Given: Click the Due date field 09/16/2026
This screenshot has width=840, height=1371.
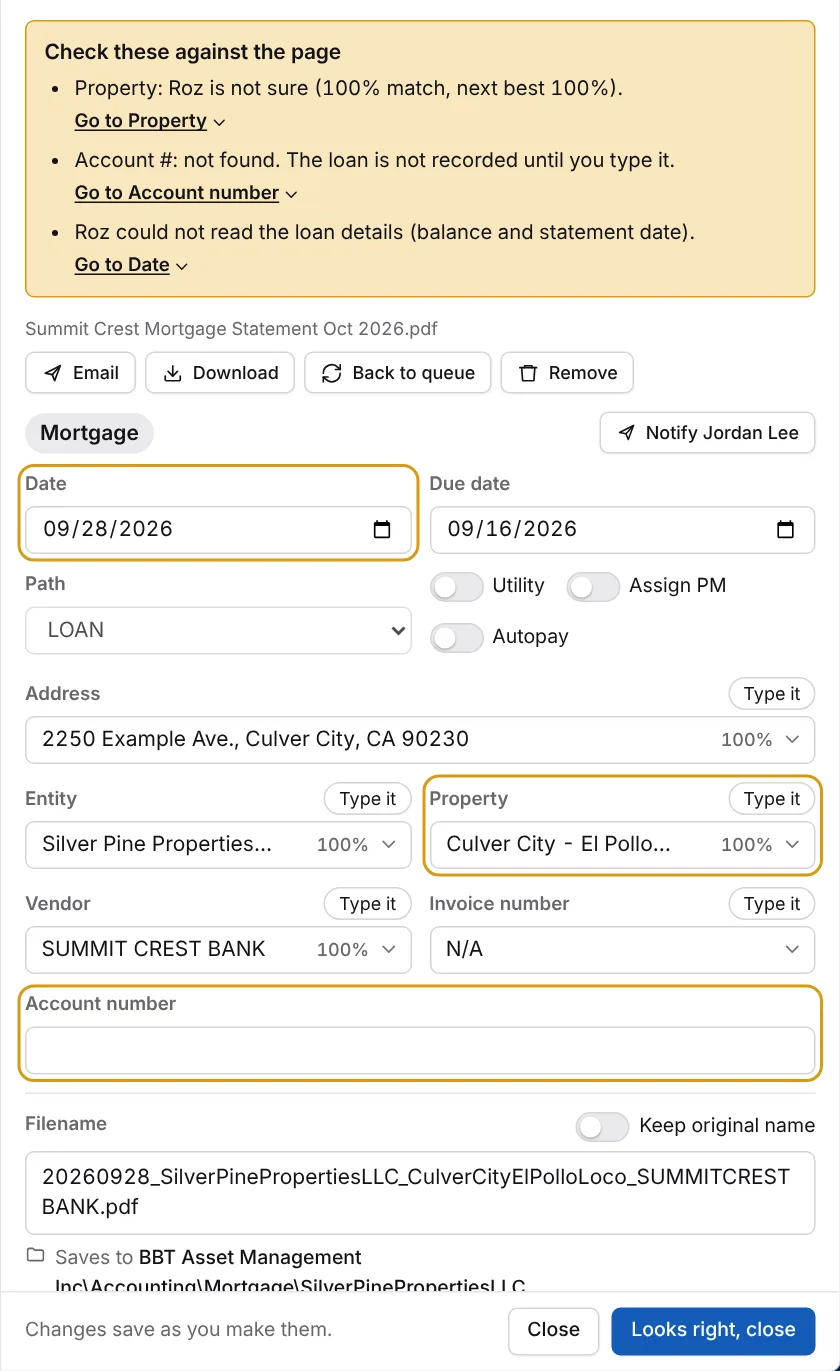Looking at the screenshot, I should [x=622, y=530].
